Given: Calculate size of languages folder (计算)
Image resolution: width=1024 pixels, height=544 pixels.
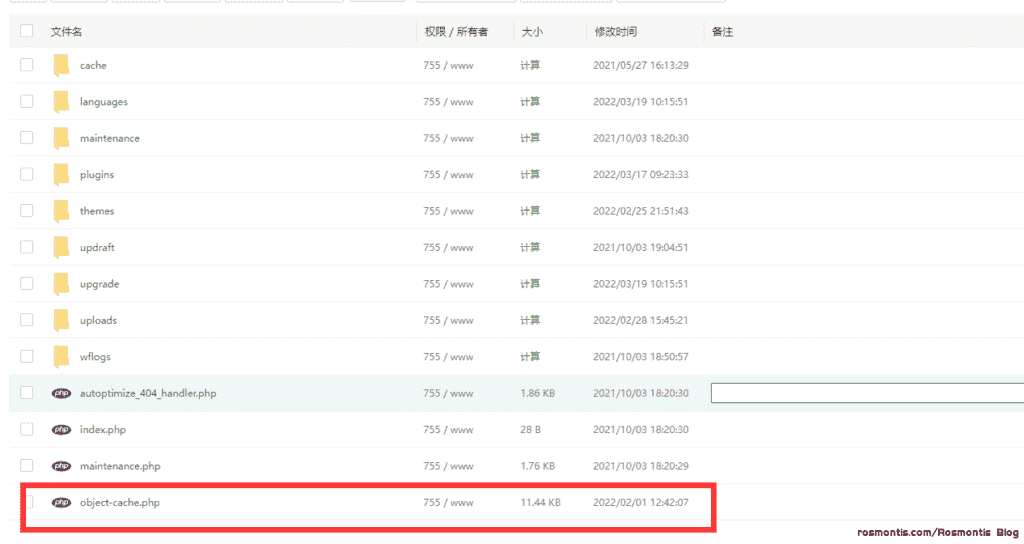Looking at the screenshot, I should coord(530,102).
